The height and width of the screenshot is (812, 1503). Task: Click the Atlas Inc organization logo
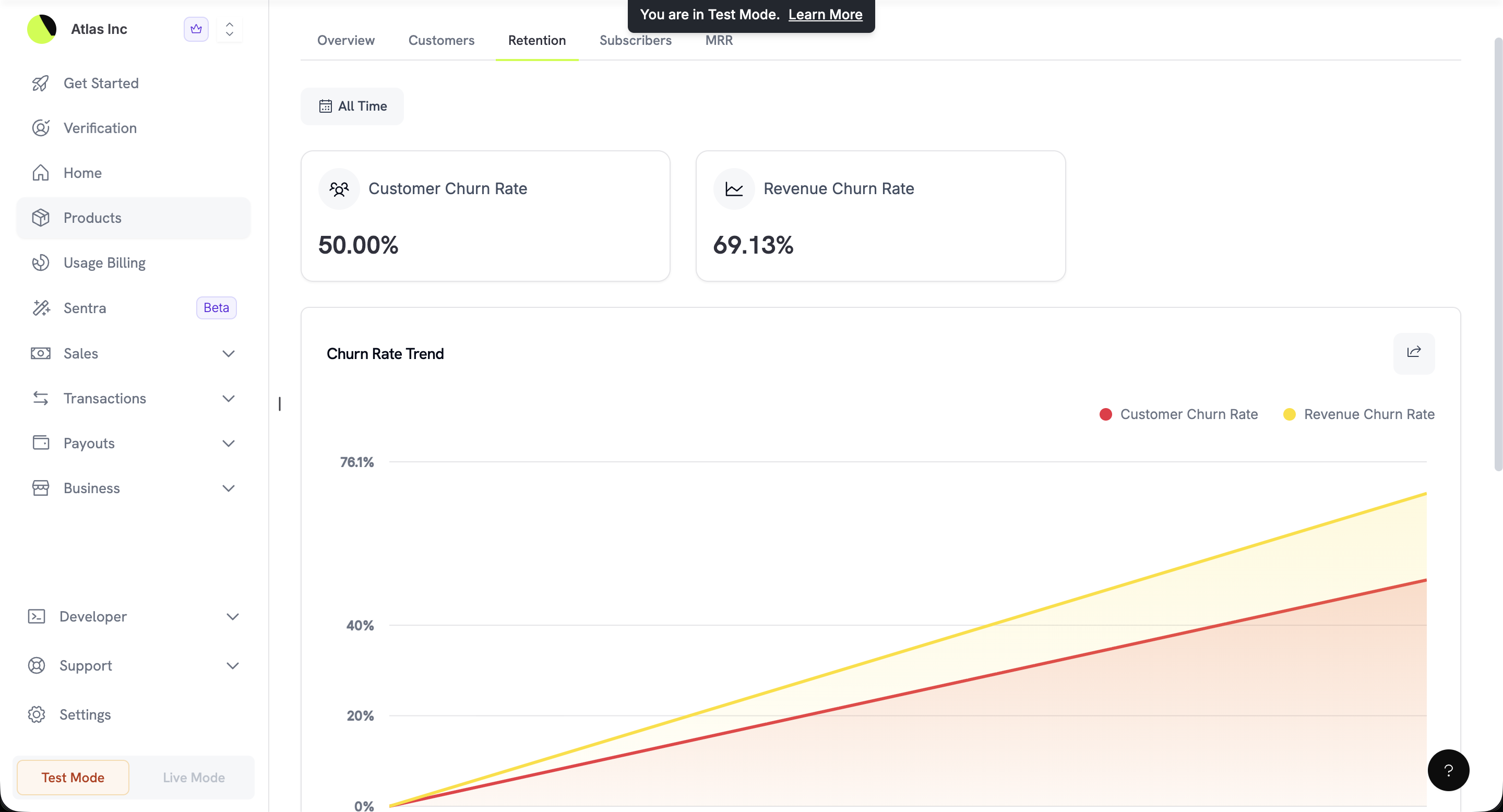pyautogui.click(x=41, y=29)
